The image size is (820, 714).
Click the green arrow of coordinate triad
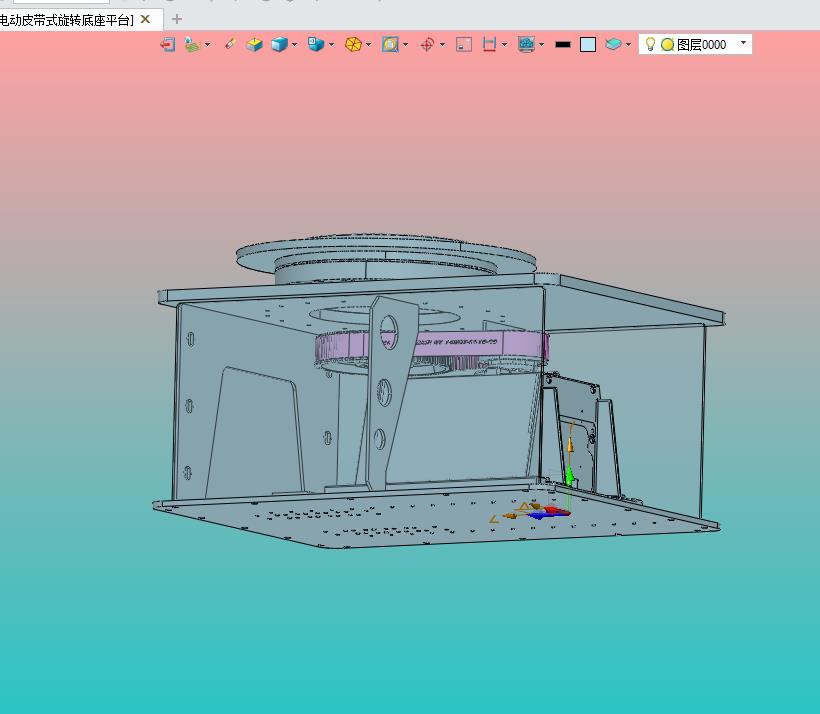pos(570,475)
